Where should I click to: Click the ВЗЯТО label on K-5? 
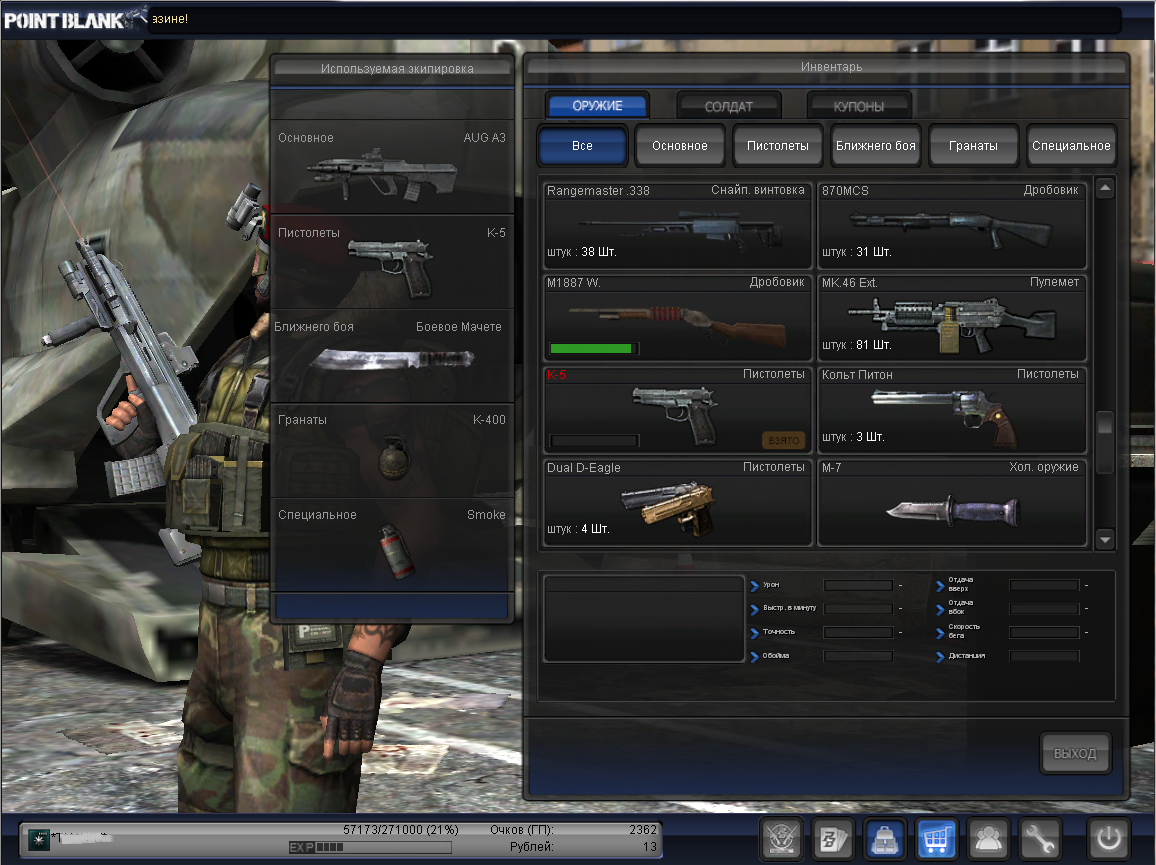[783, 440]
